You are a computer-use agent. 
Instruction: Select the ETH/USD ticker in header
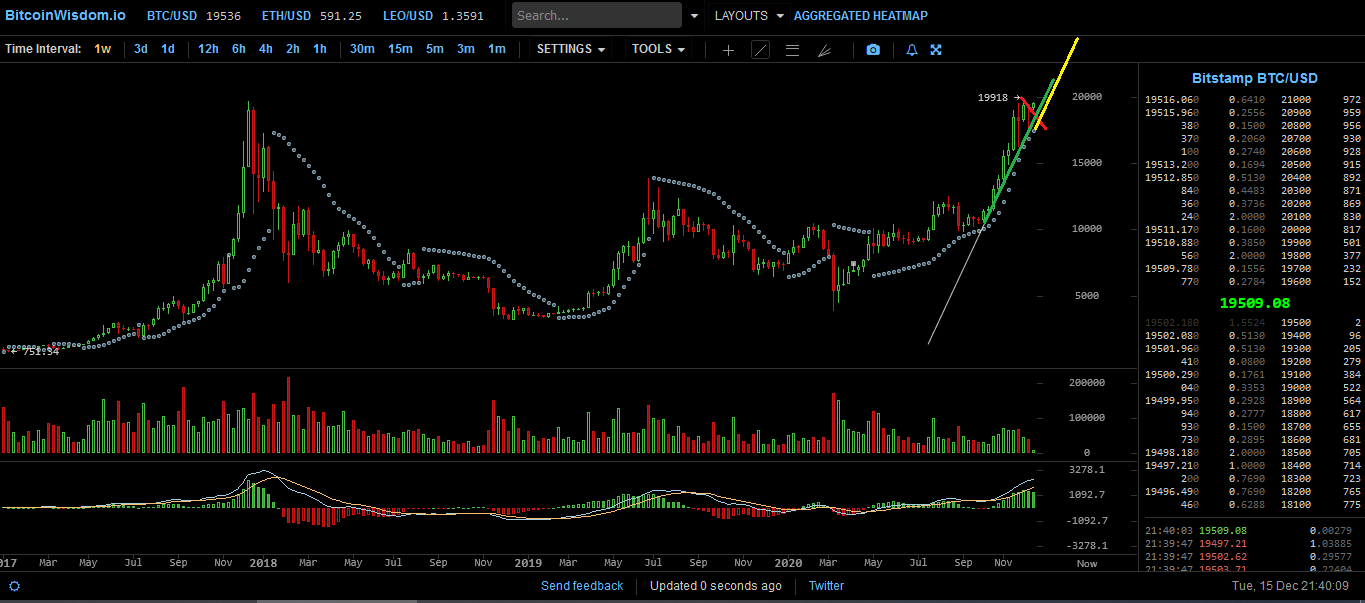312,16
